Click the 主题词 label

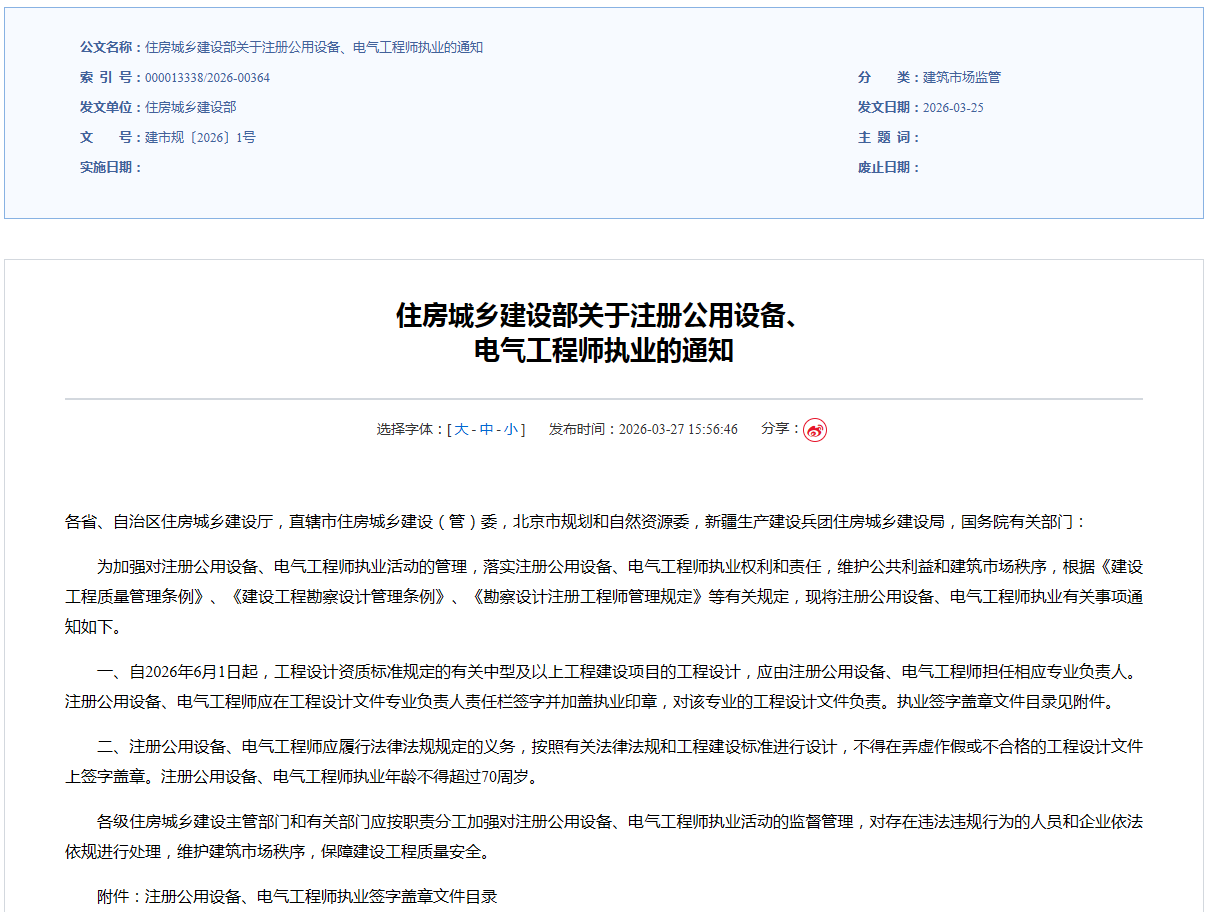888,138
